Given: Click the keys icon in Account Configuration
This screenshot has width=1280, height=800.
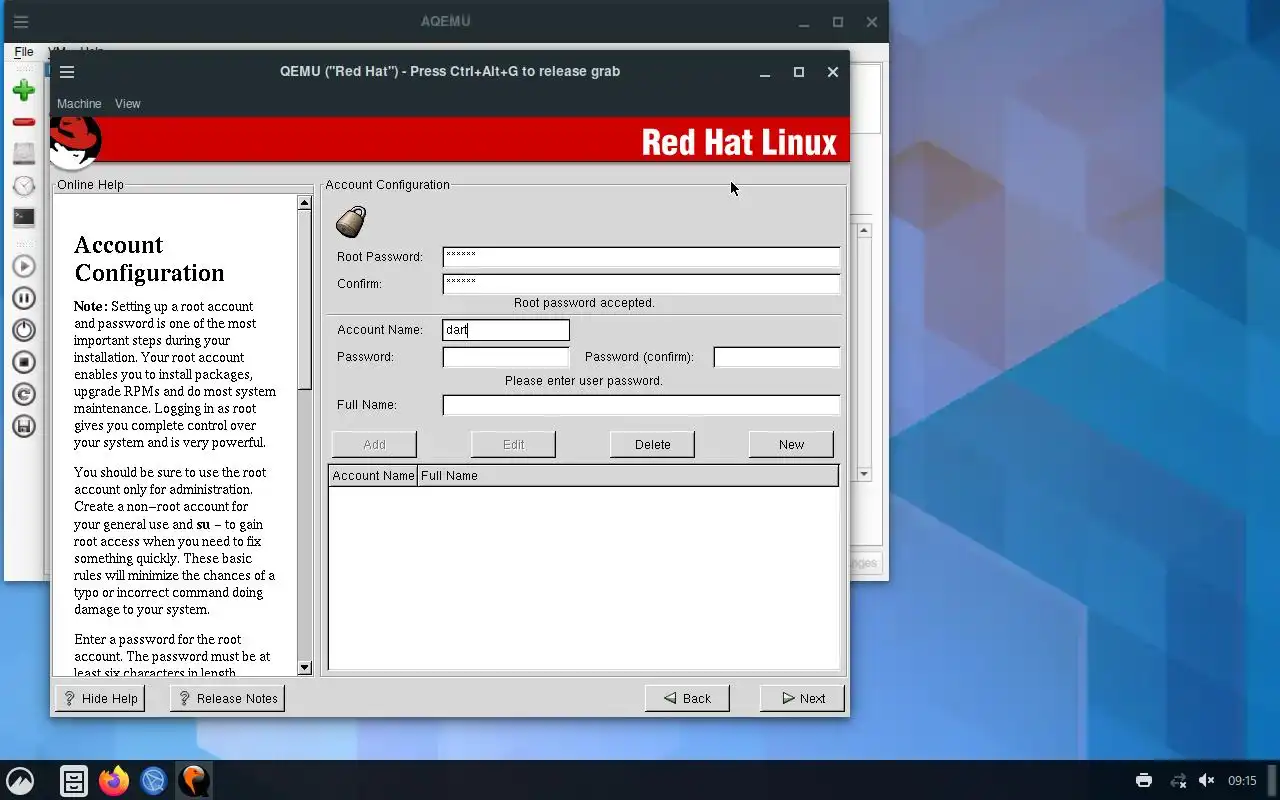Looking at the screenshot, I should pyautogui.click(x=351, y=222).
